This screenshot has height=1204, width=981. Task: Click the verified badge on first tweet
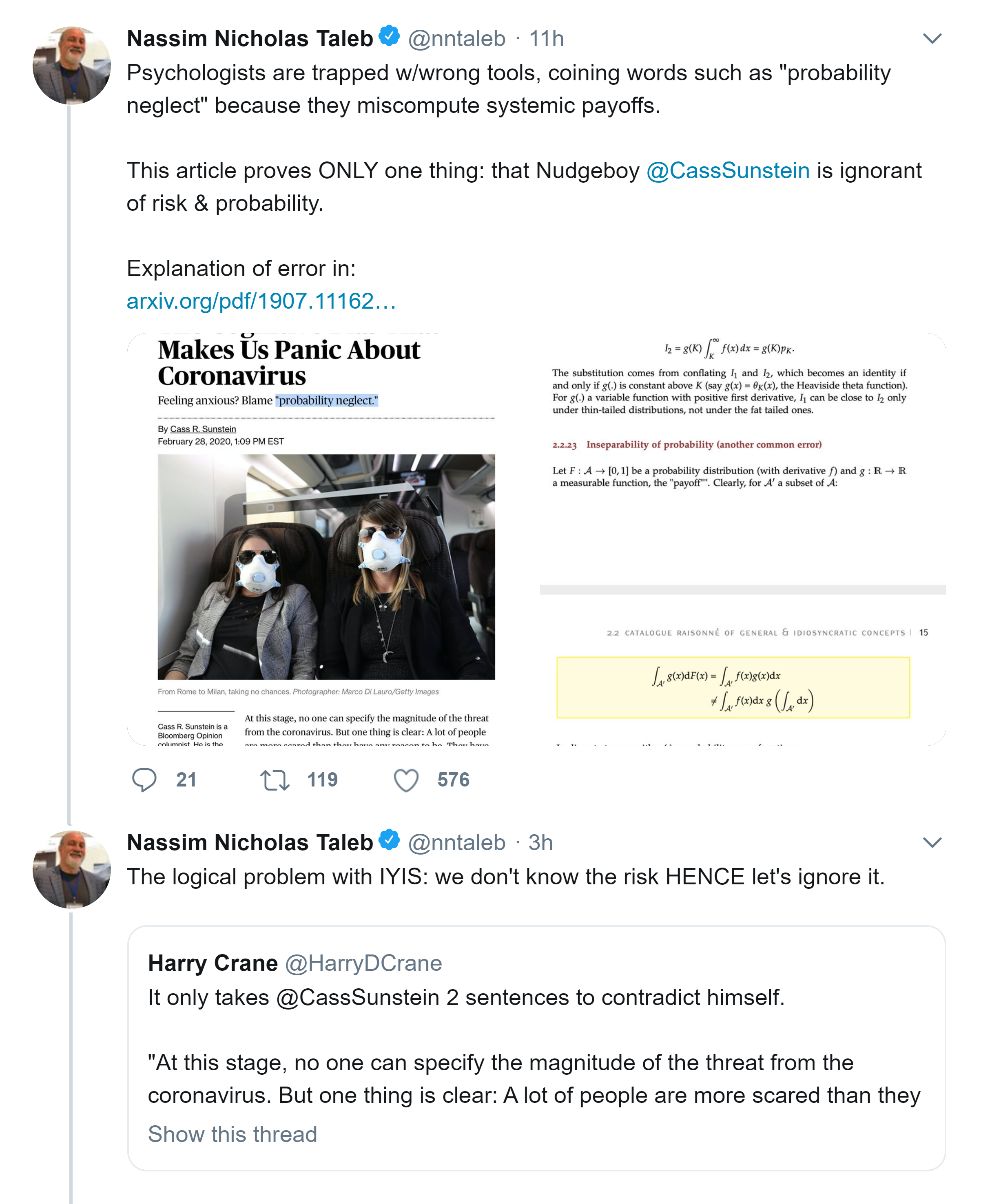[x=390, y=36]
